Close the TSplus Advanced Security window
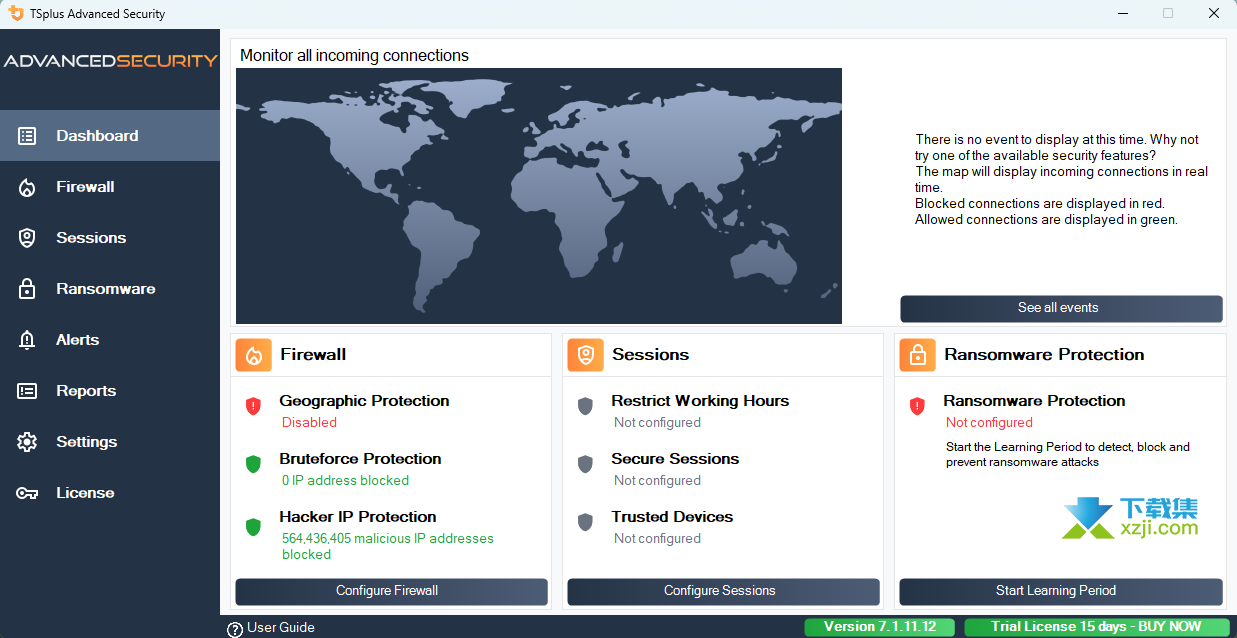Viewport: 1237px width, 638px height. (1213, 14)
